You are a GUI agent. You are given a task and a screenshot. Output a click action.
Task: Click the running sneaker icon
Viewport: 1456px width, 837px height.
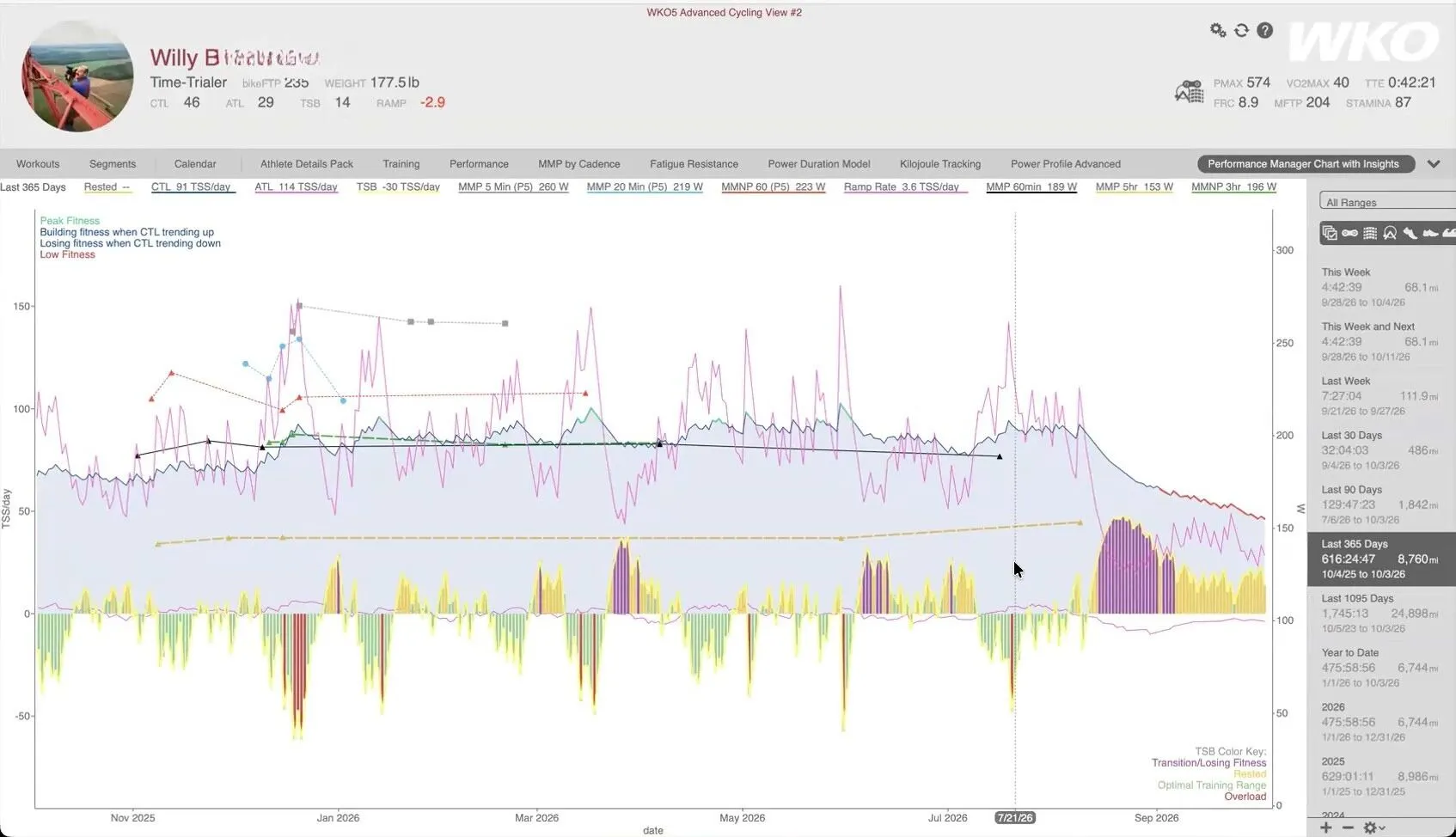tap(1430, 233)
